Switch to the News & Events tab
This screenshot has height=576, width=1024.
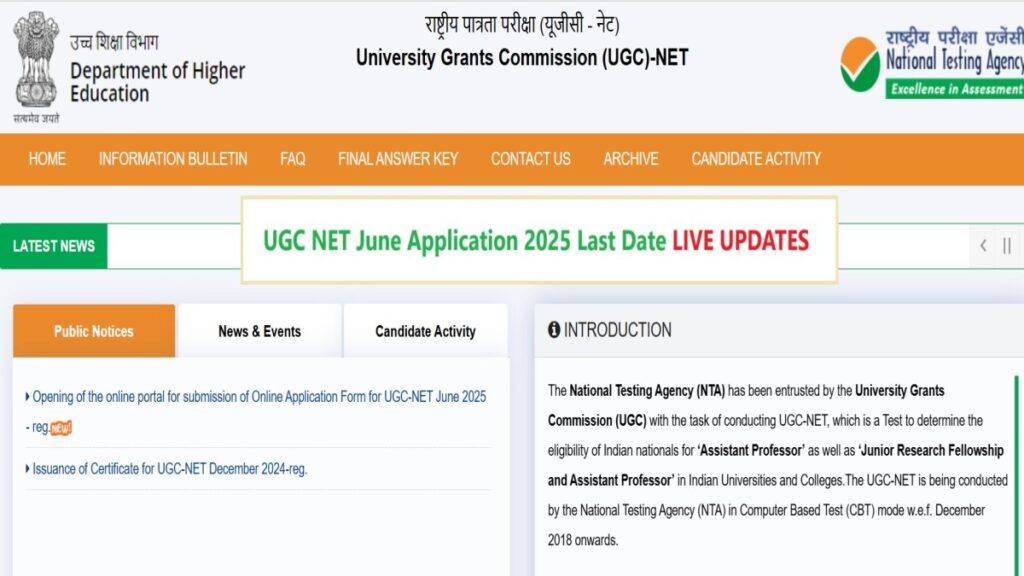(259, 331)
